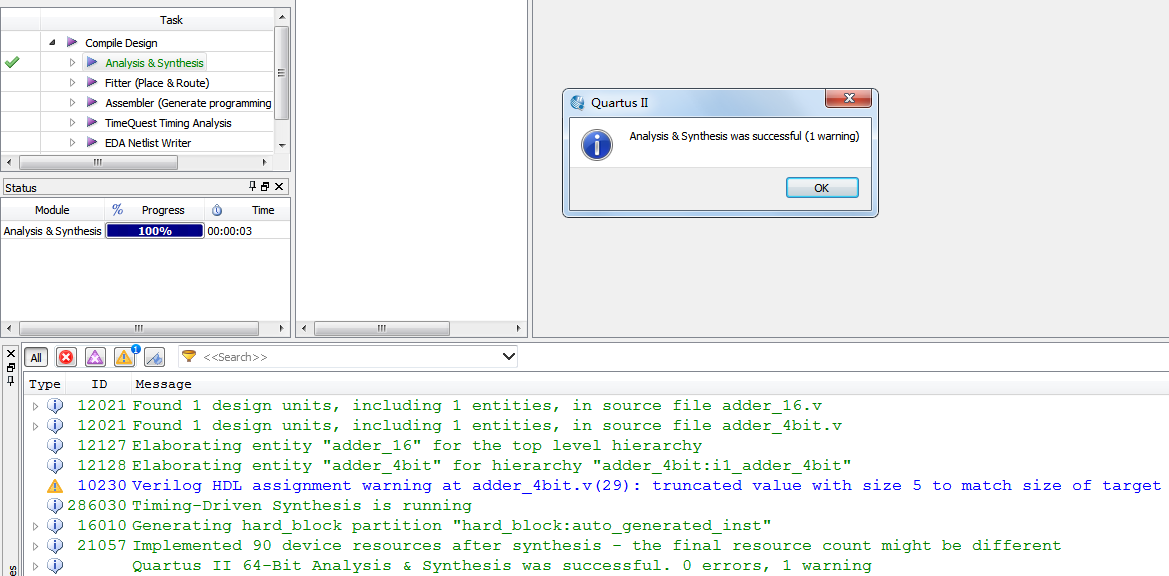Click the Type column header

click(x=45, y=384)
